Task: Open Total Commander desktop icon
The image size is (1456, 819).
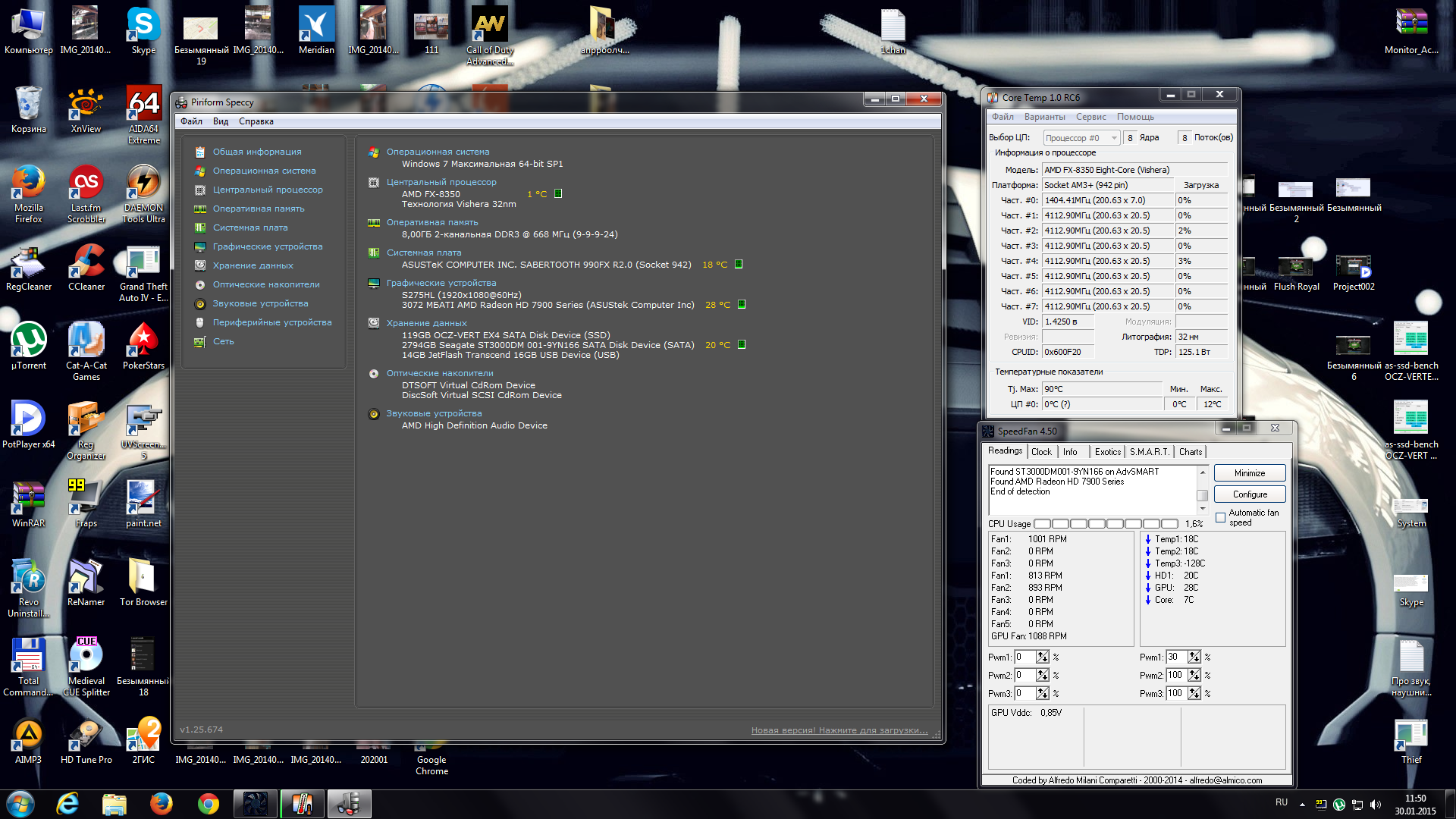Action: (29, 667)
